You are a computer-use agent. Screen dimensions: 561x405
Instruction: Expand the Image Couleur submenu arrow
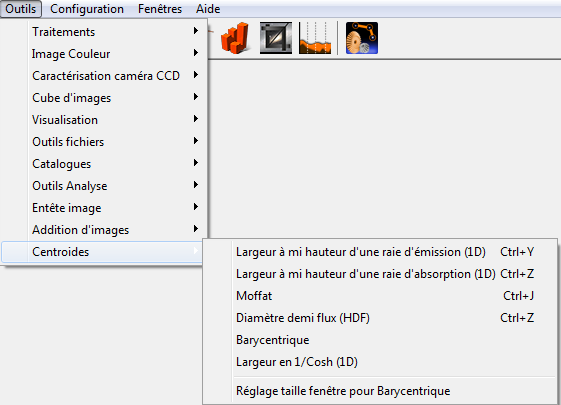pyautogui.click(x=196, y=53)
